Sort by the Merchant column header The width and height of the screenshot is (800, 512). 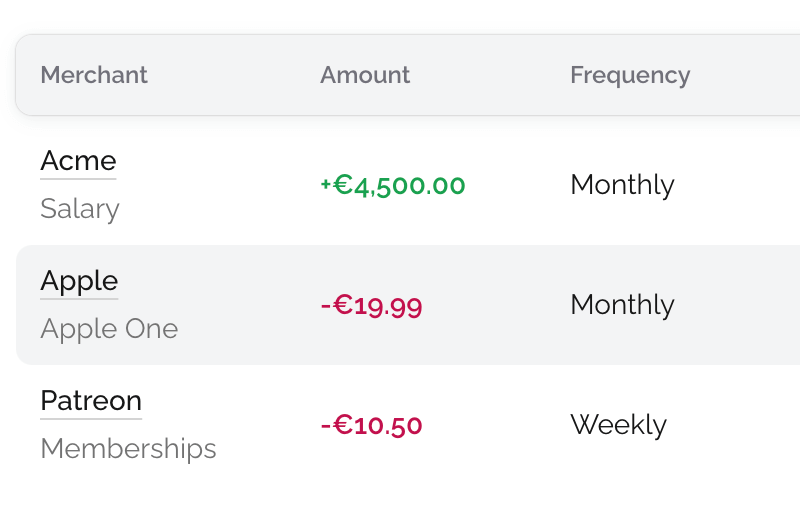(94, 75)
